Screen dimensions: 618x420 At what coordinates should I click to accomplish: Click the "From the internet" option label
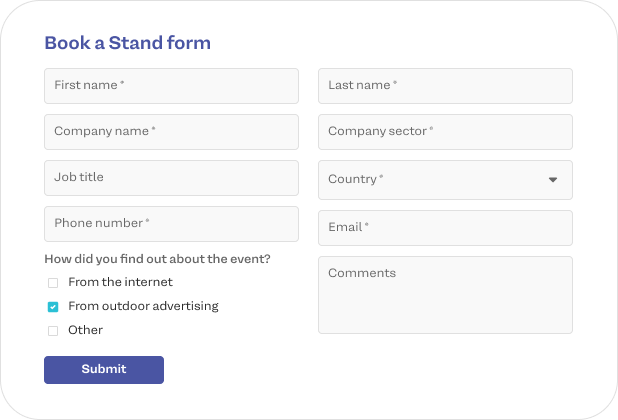click(120, 283)
